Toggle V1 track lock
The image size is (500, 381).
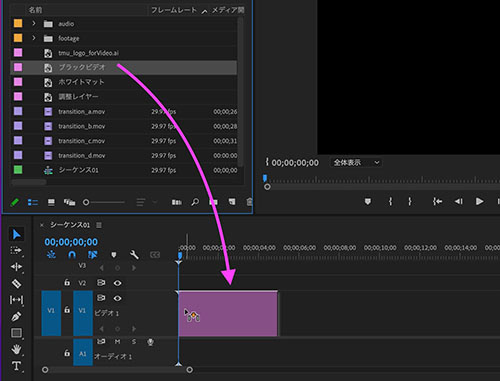tap(67, 310)
